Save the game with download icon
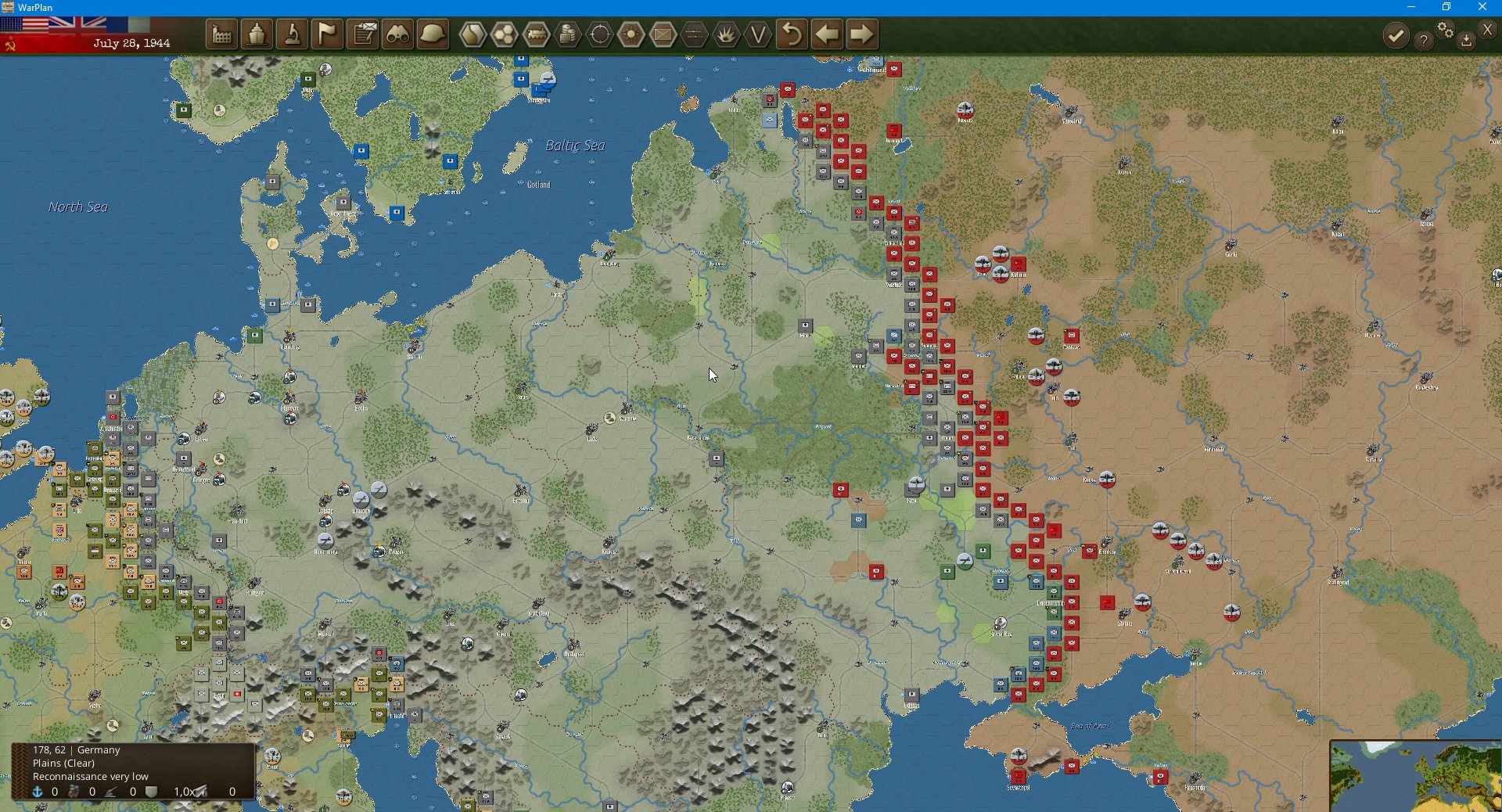This screenshot has width=1502, height=812. tap(1467, 41)
